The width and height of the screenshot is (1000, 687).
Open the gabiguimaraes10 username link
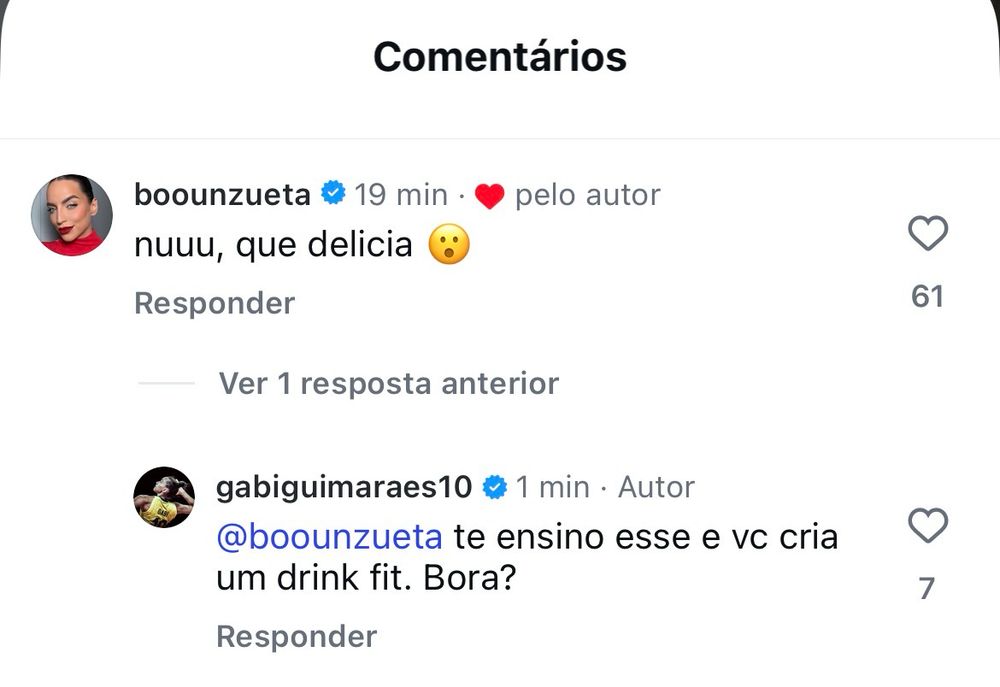(344, 487)
